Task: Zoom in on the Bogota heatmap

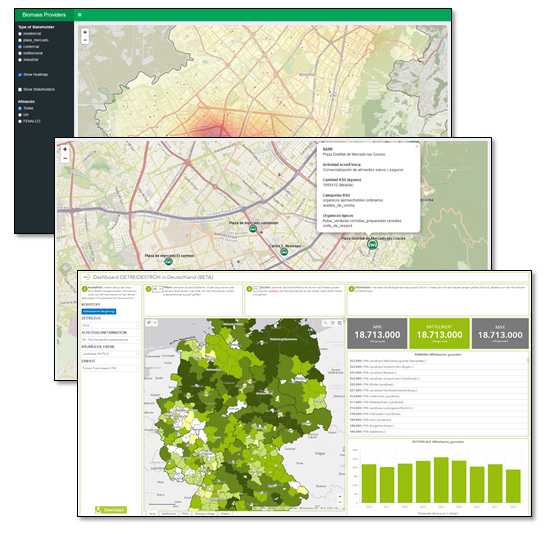Action: 85,32
